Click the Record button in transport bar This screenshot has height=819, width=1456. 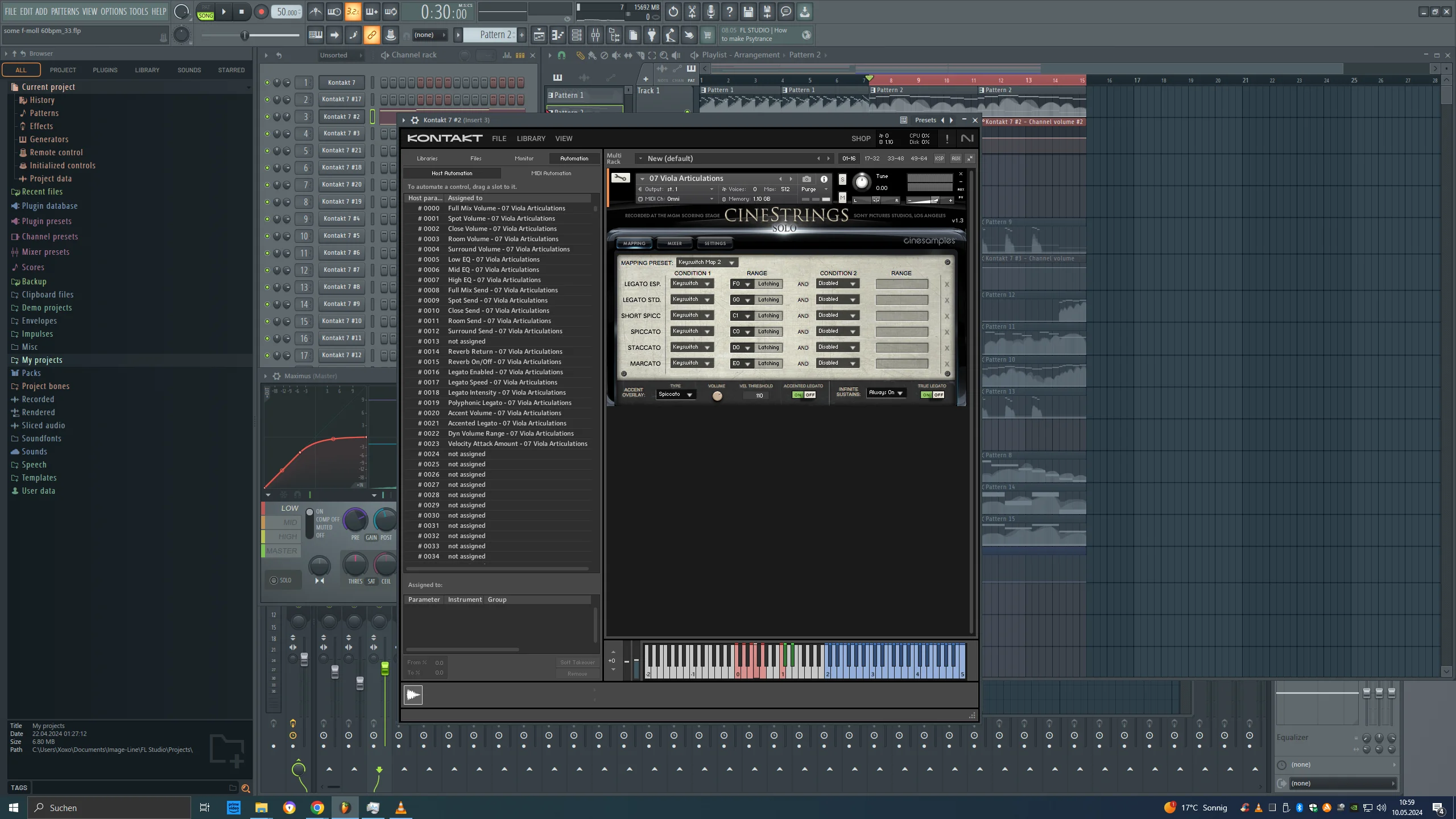point(261,11)
